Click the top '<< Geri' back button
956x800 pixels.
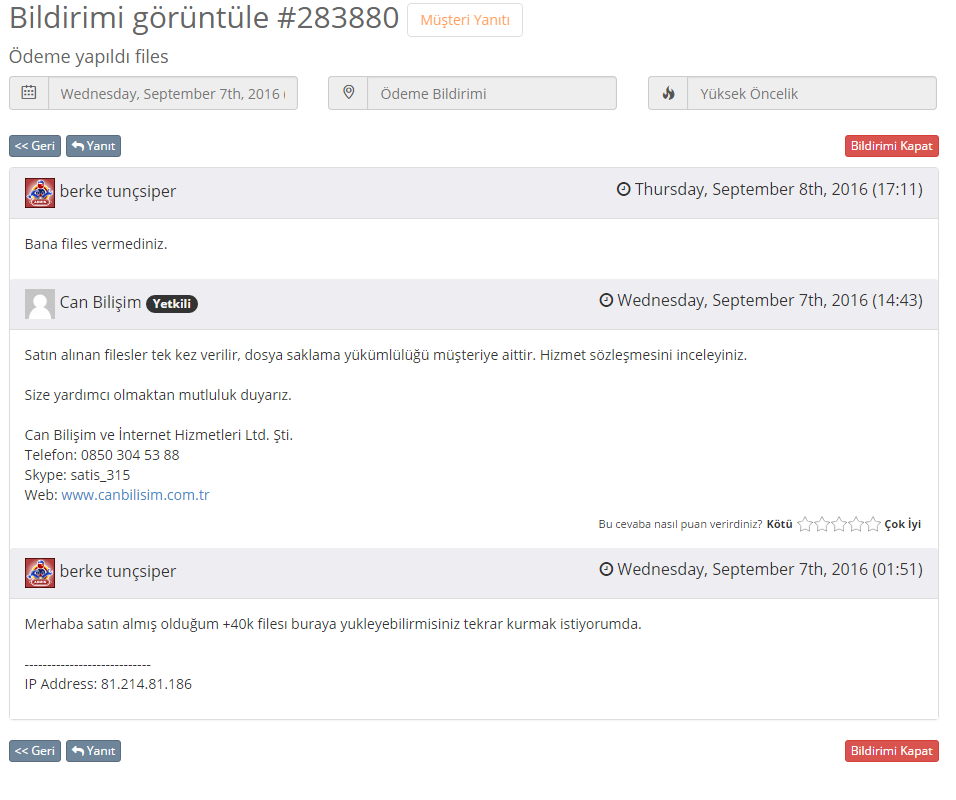click(x=35, y=146)
